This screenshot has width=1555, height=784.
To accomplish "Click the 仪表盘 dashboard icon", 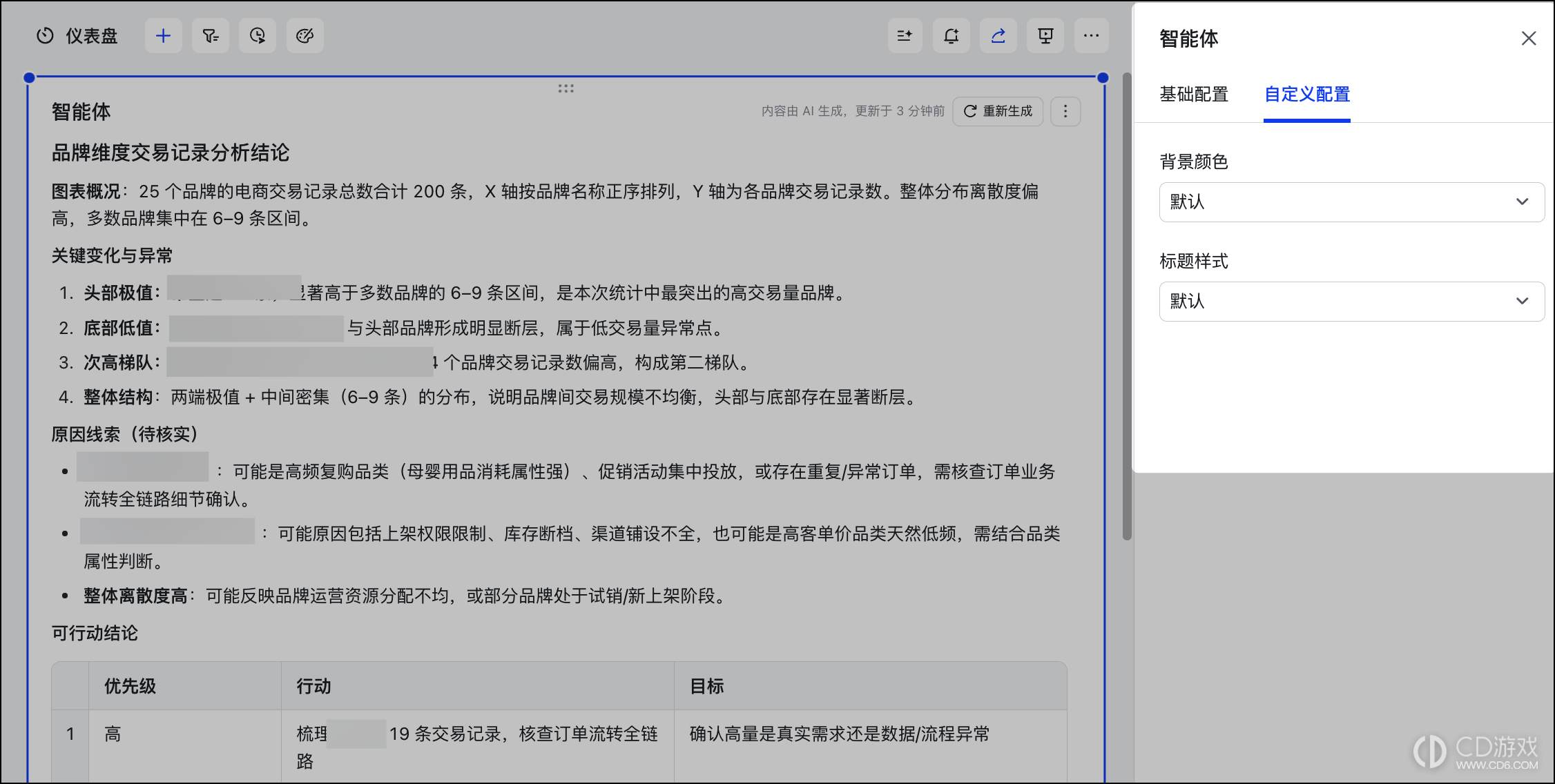I will pos(45,36).
